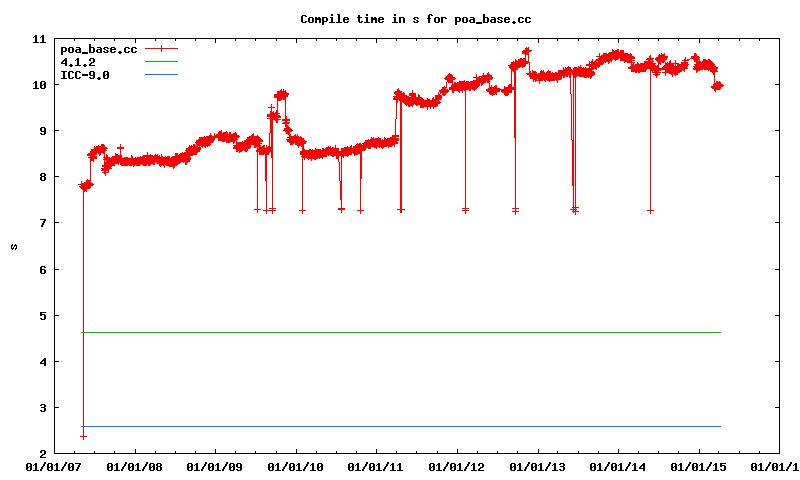This screenshot has height=480, width=800.
Task: Click the y-axis tick label 11
Action: coord(39,39)
